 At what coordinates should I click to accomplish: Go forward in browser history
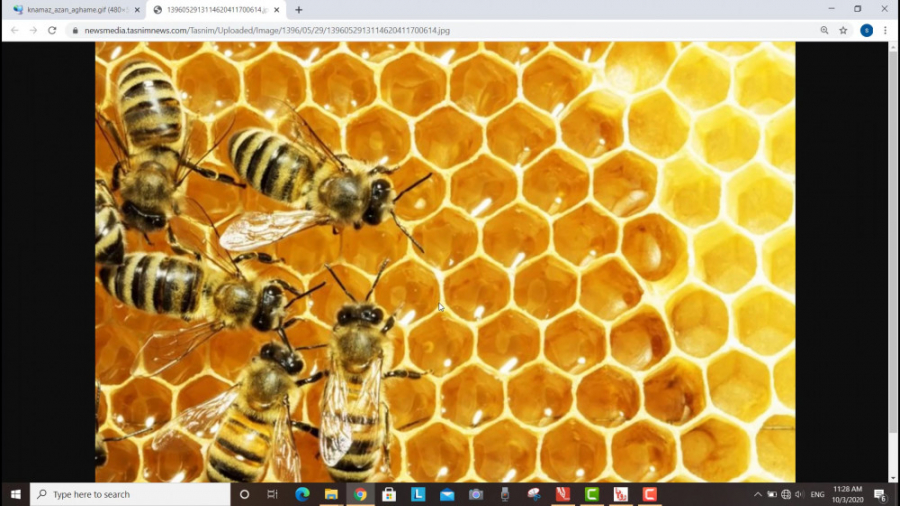(x=33, y=30)
